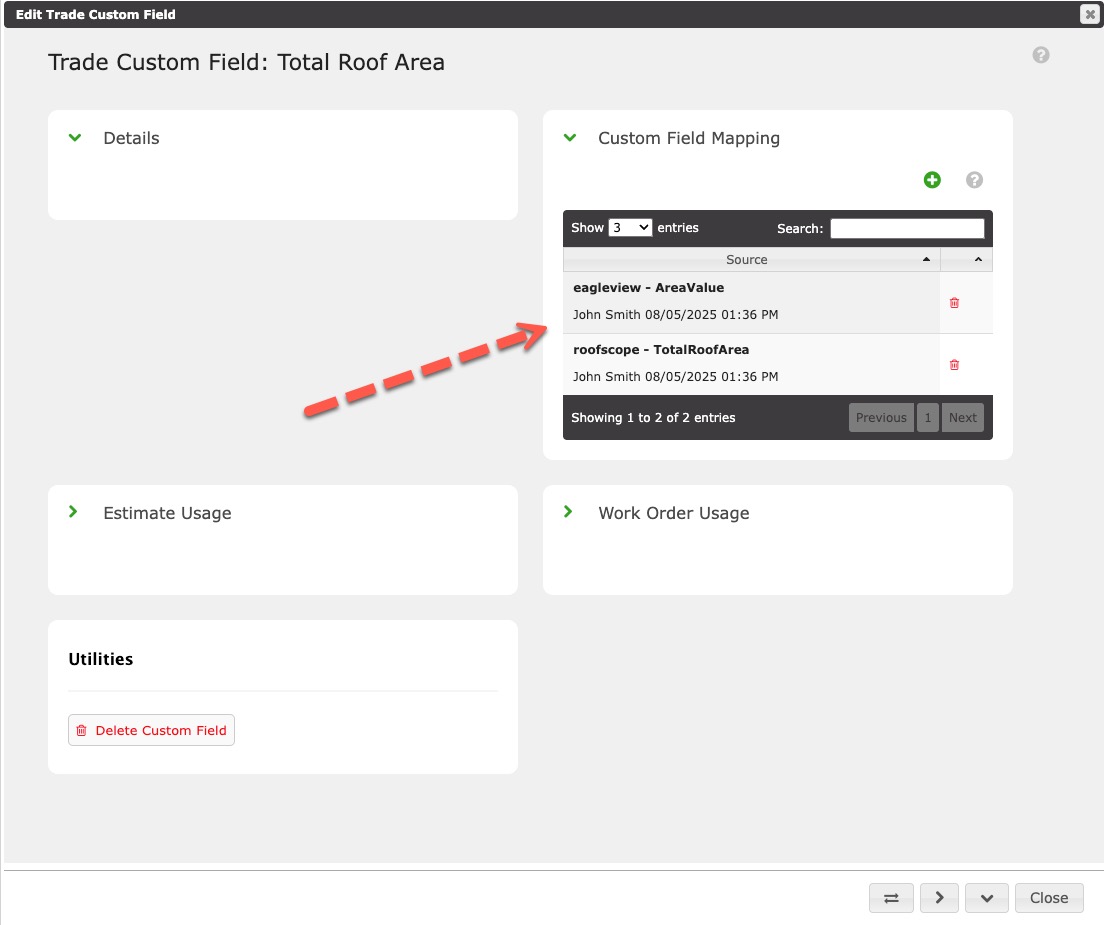Go to the Previous page of mappings
This screenshot has height=925, width=1106.
pyautogui.click(x=881, y=417)
